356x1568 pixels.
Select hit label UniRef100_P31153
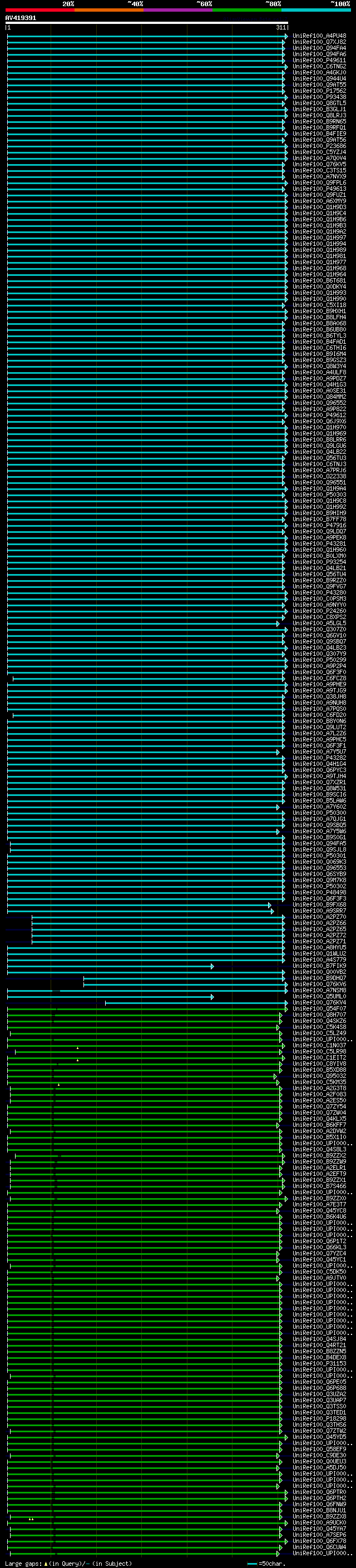(x=319, y=1363)
